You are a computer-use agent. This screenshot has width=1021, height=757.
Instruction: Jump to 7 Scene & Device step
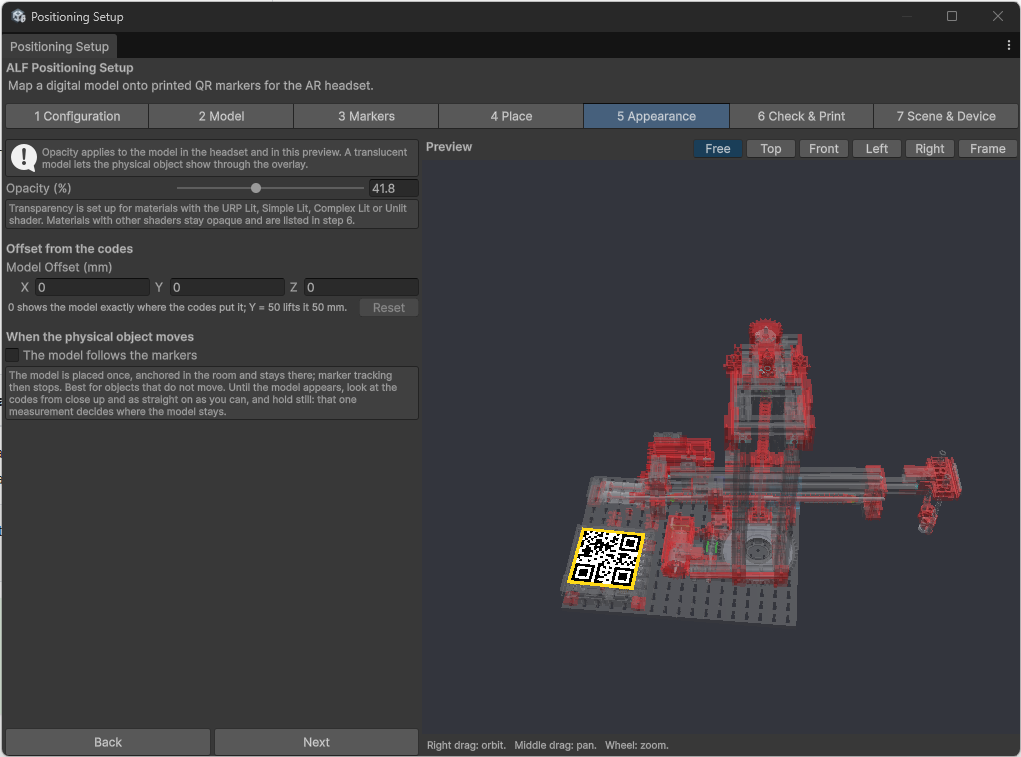(x=945, y=116)
